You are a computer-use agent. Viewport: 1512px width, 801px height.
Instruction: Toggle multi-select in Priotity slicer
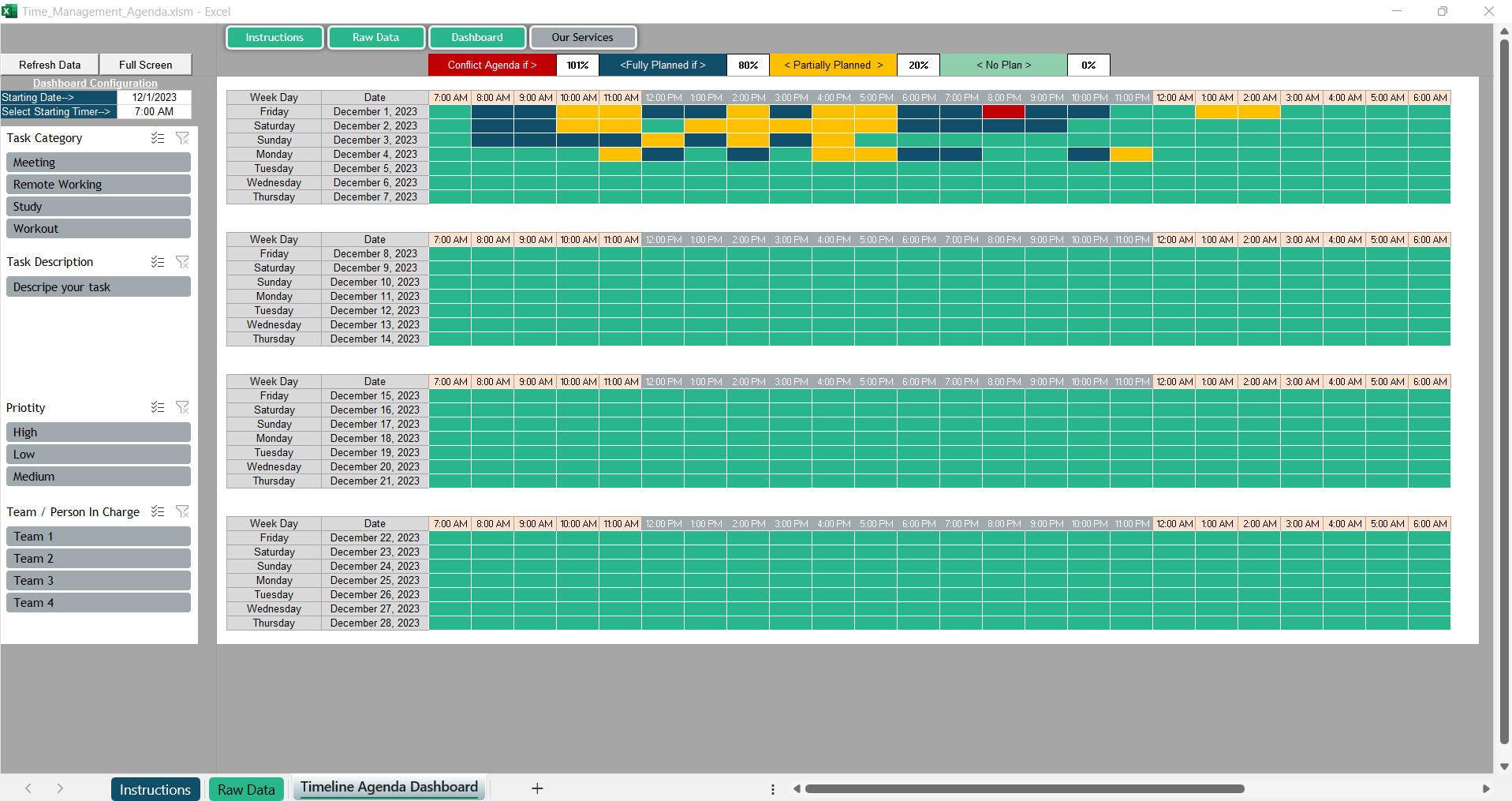(x=158, y=407)
